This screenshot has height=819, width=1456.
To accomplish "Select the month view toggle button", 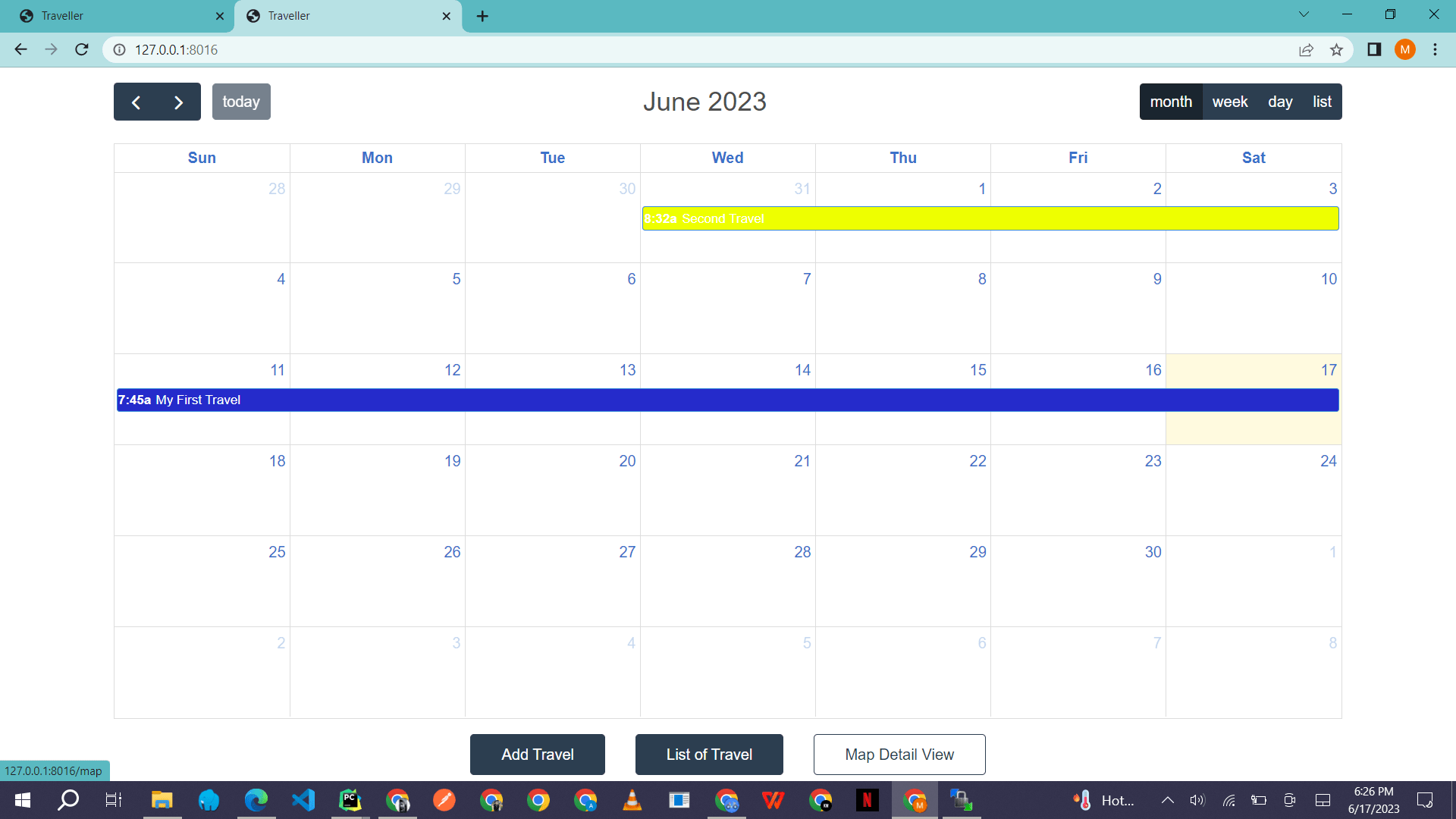I will click(1171, 101).
